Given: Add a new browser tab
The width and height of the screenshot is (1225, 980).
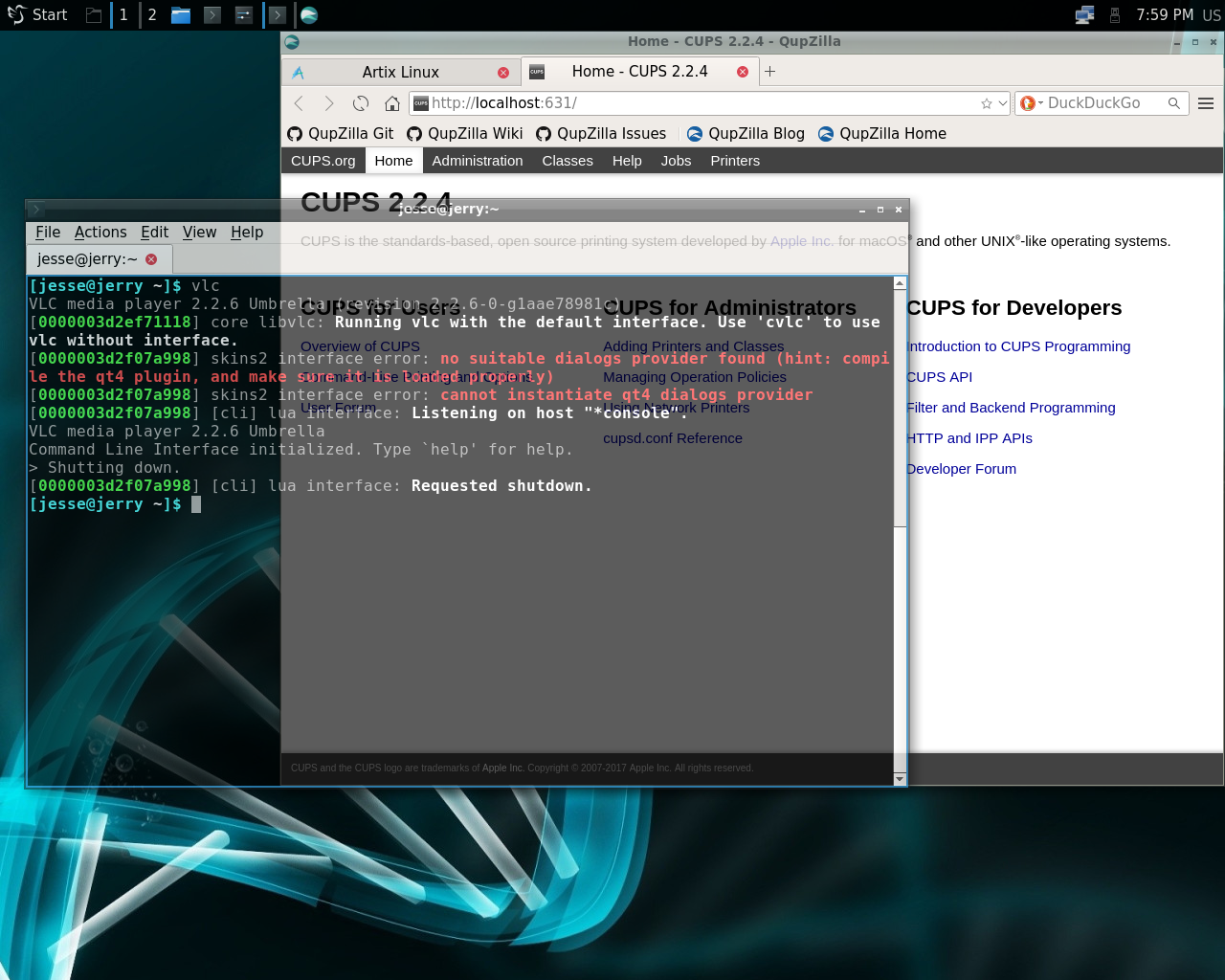Looking at the screenshot, I should [769, 71].
